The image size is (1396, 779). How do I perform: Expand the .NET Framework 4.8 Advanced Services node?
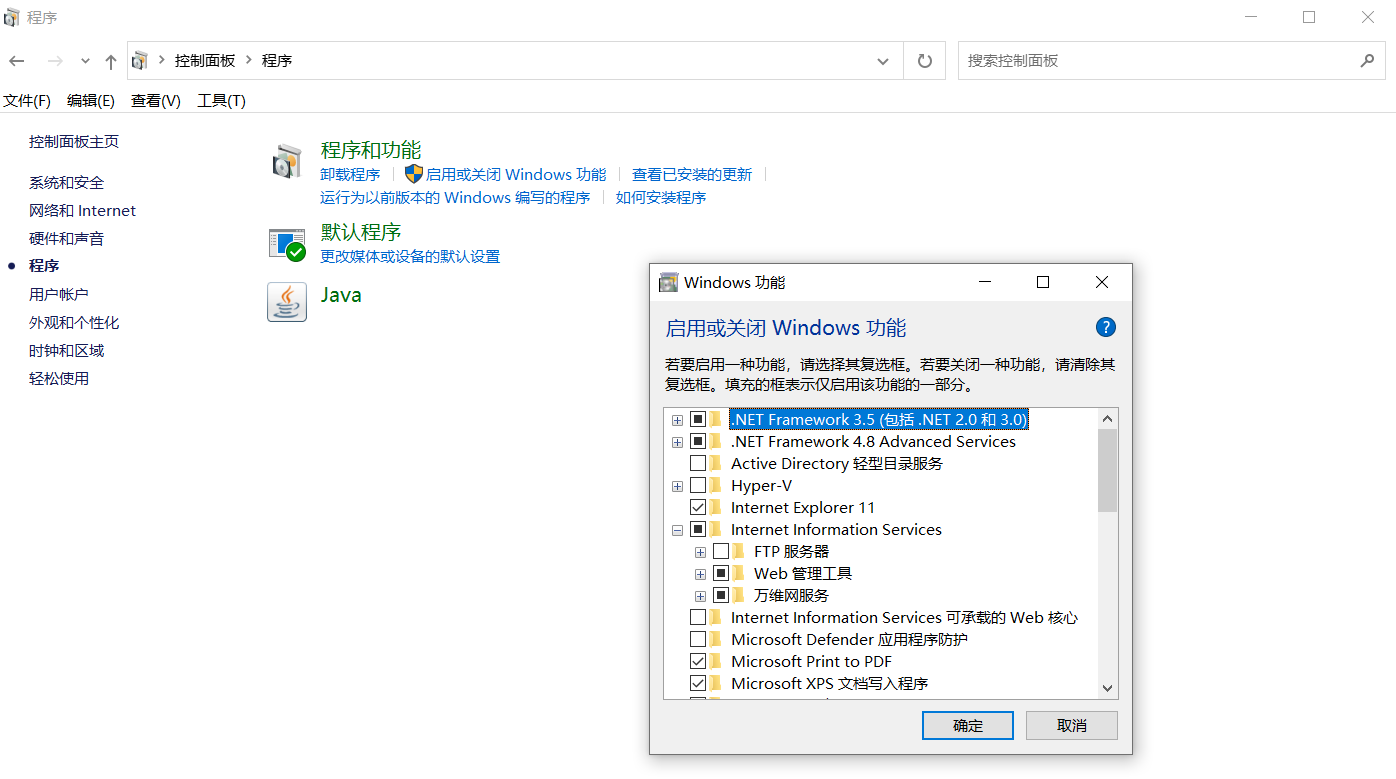coord(678,442)
